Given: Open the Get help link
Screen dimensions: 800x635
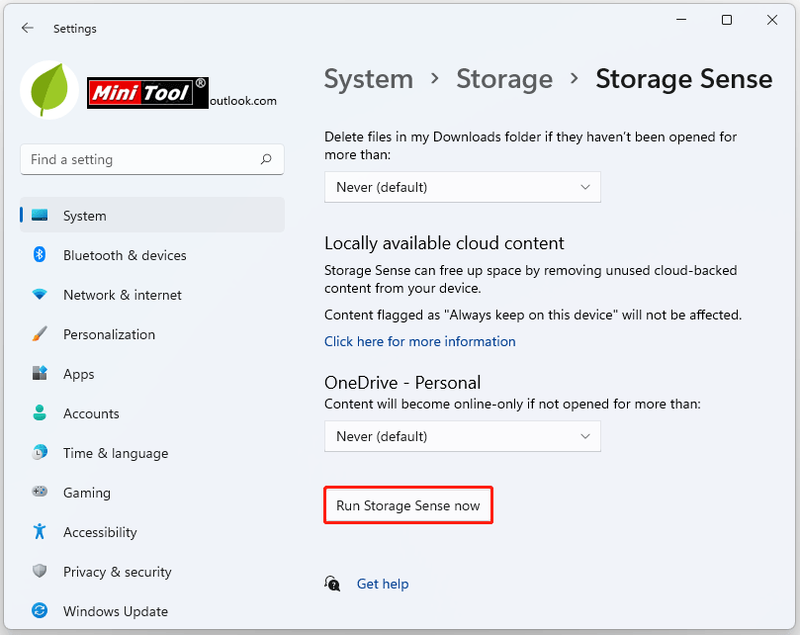Looking at the screenshot, I should [383, 583].
